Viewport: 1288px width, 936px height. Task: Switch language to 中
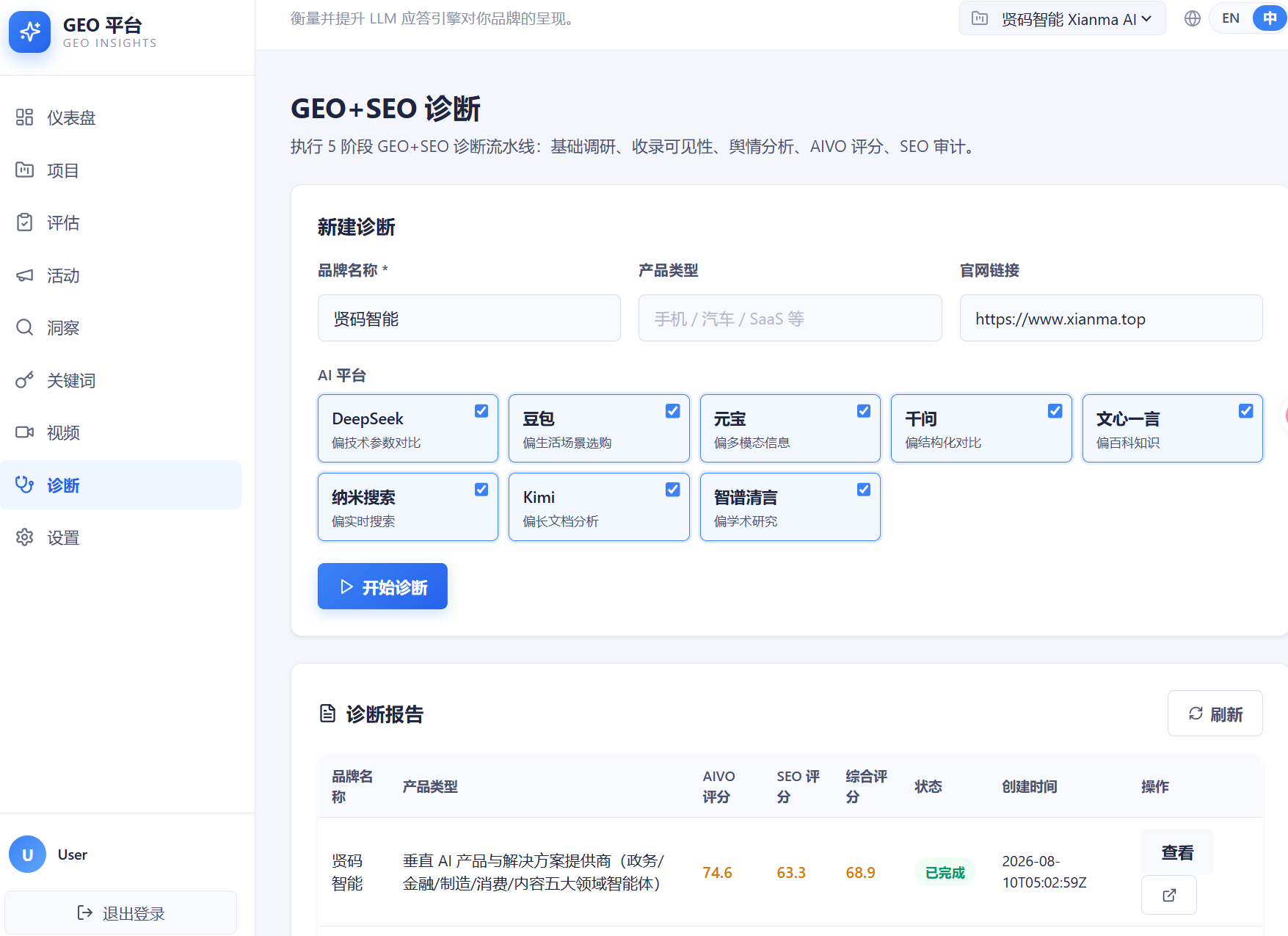(x=1270, y=18)
